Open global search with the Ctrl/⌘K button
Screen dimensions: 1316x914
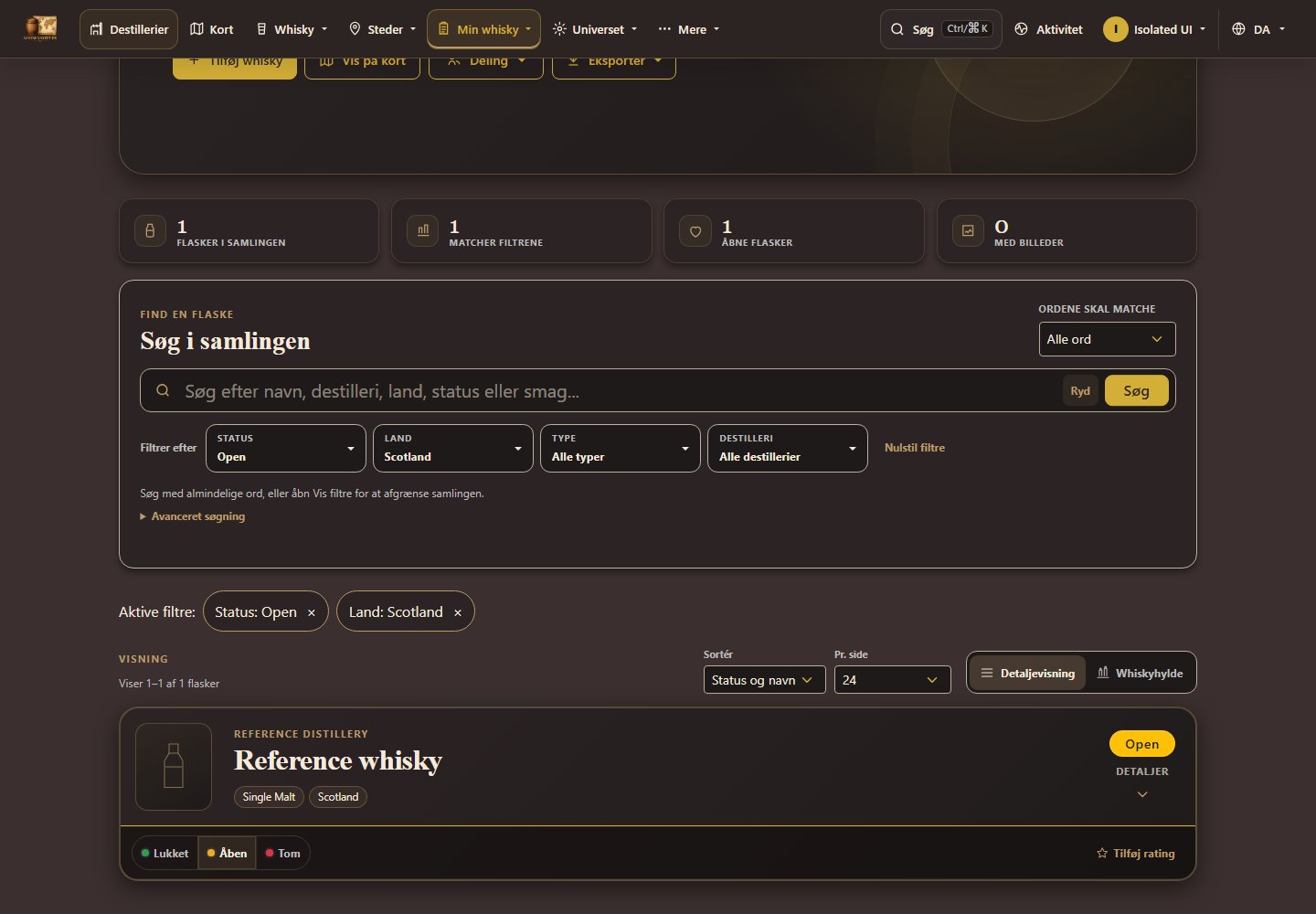click(941, 29)
